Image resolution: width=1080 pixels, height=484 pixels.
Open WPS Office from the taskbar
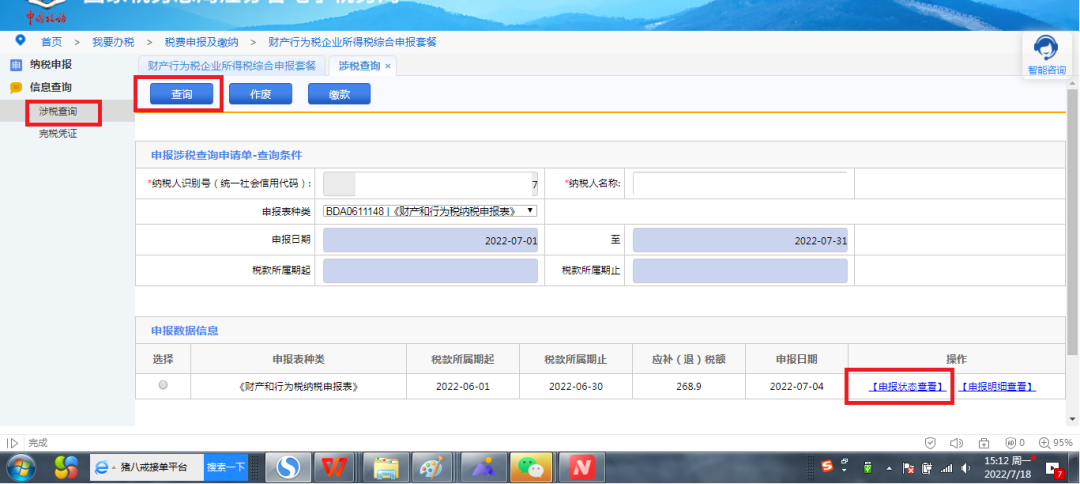(335, 468)
